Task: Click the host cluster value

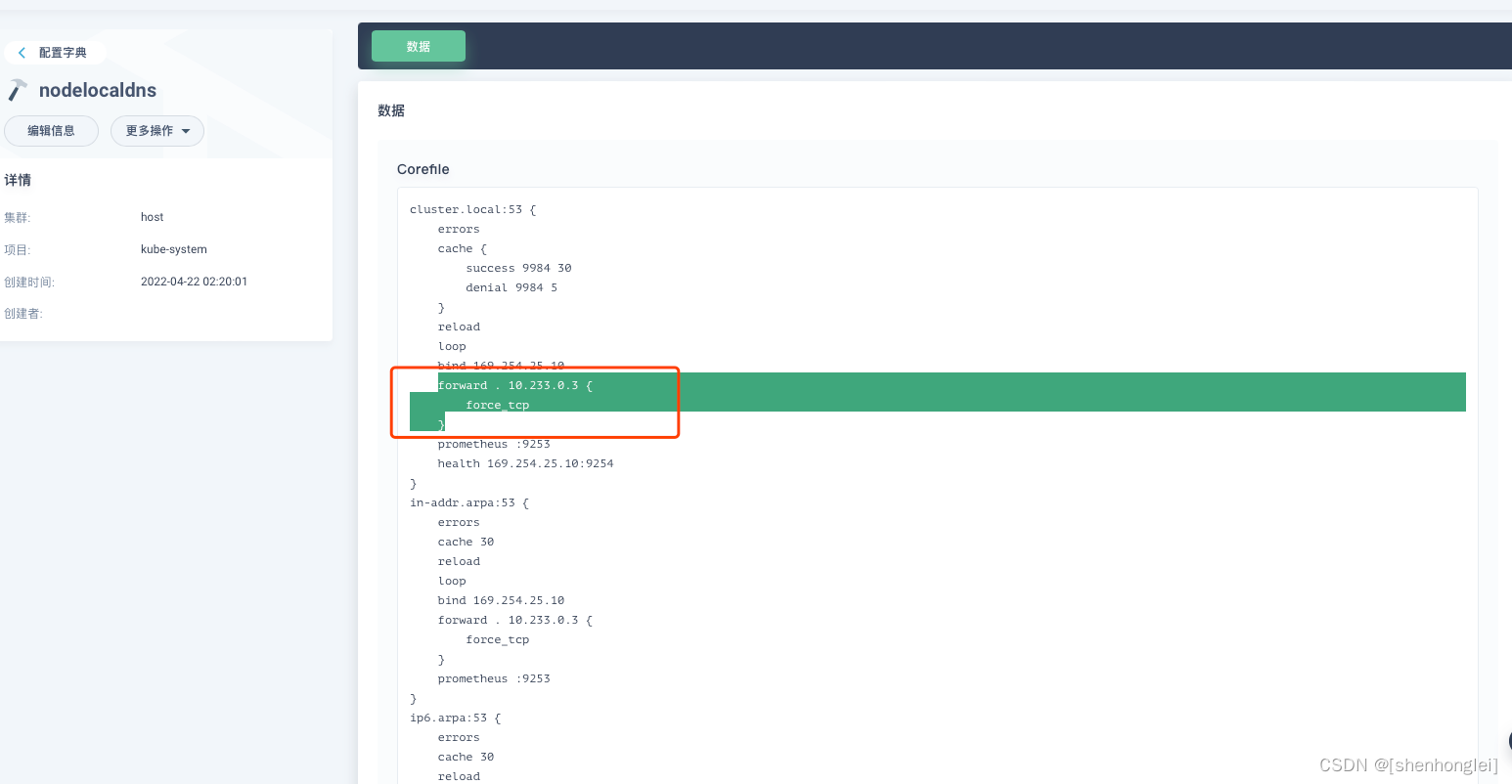Action: (x=152, y=217)
